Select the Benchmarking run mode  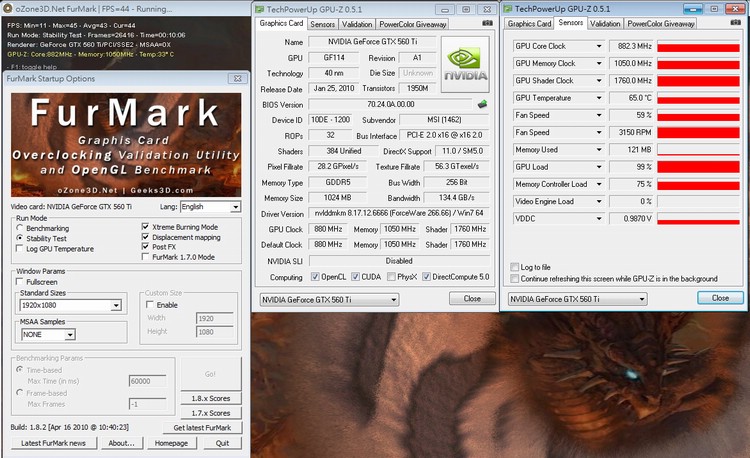20,228
